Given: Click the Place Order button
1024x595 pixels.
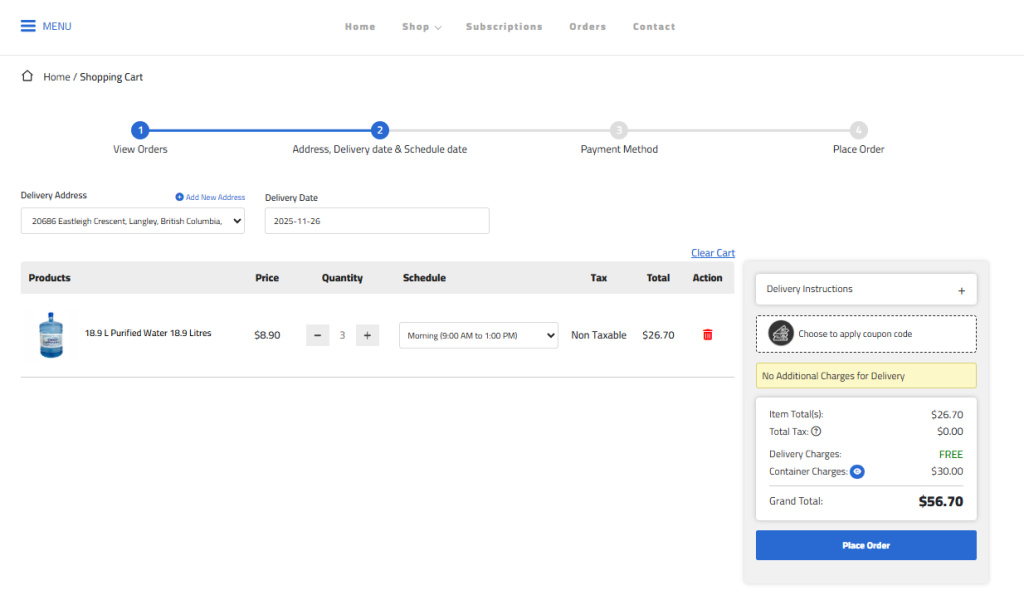Looking at the screenshot, I should click(x=865, y=545).
